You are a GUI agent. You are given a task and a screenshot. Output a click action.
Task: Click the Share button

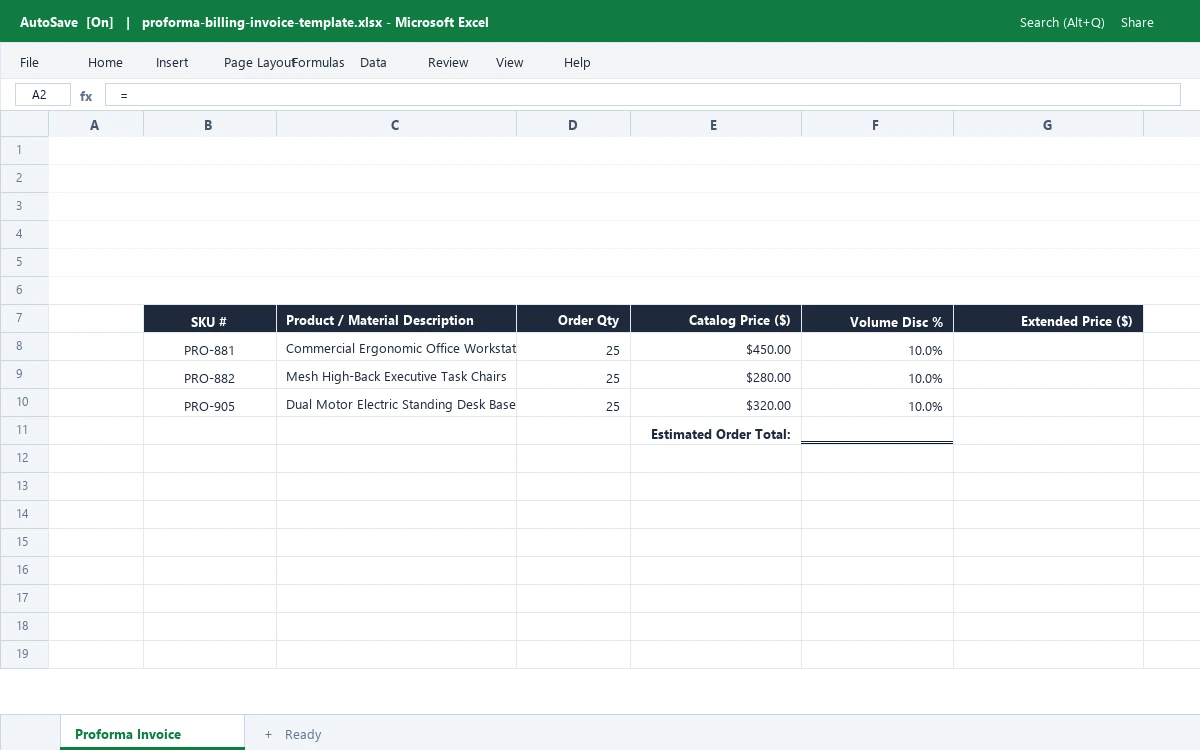tap(1137, 22)
